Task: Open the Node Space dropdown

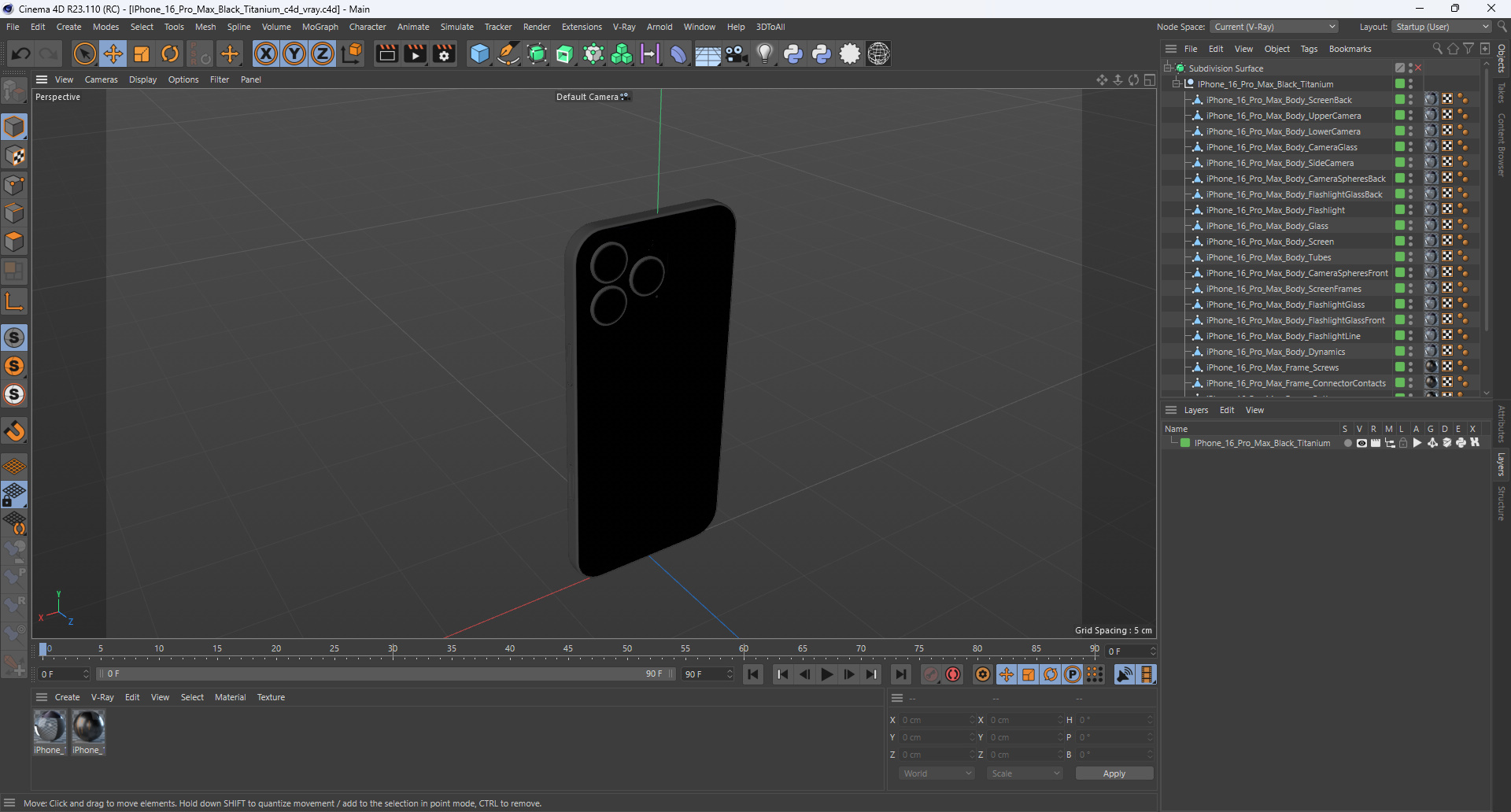Action: pos(1273,27)
